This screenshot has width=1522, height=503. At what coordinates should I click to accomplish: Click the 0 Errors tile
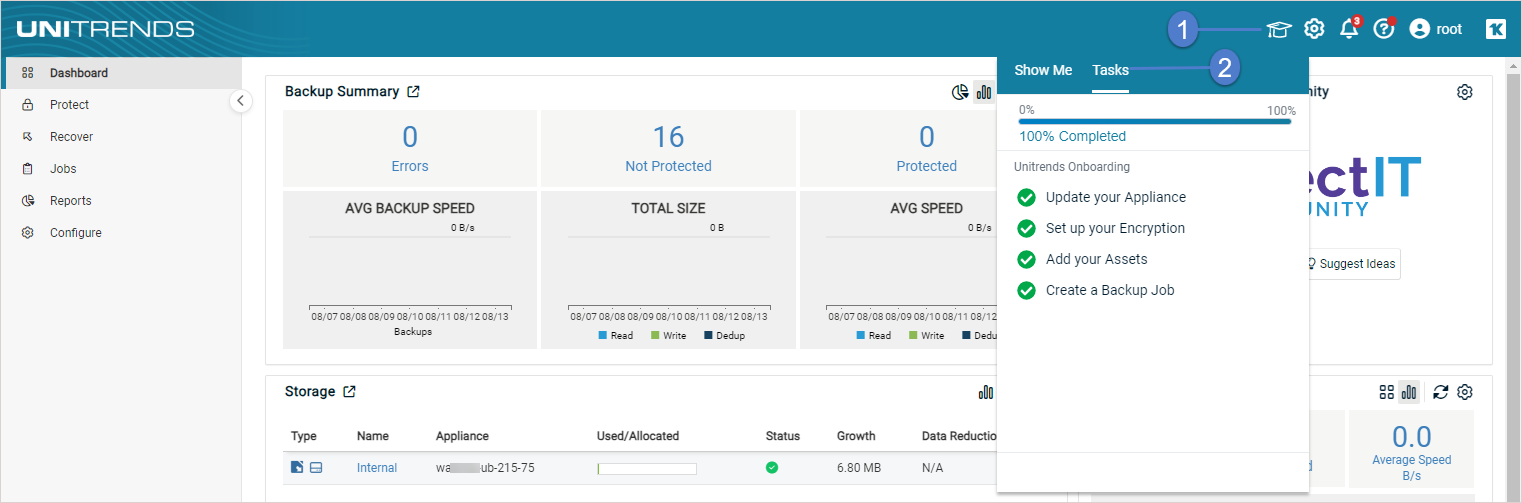point(410,148)
